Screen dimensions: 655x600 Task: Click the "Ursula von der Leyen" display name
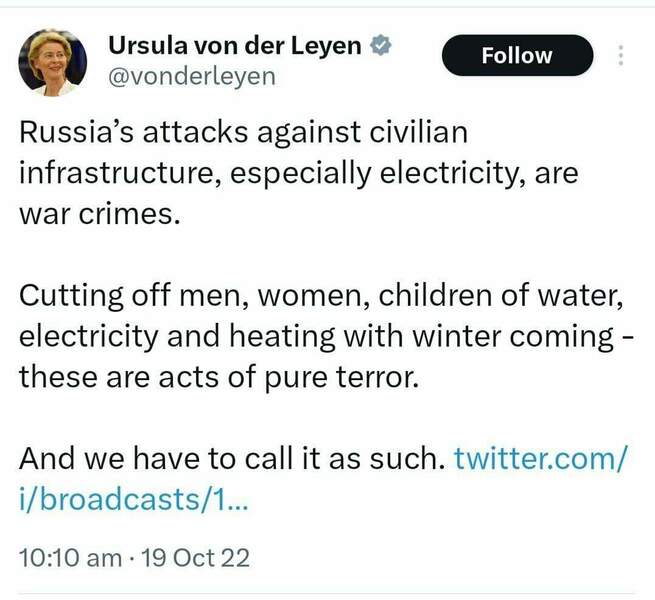235,47
